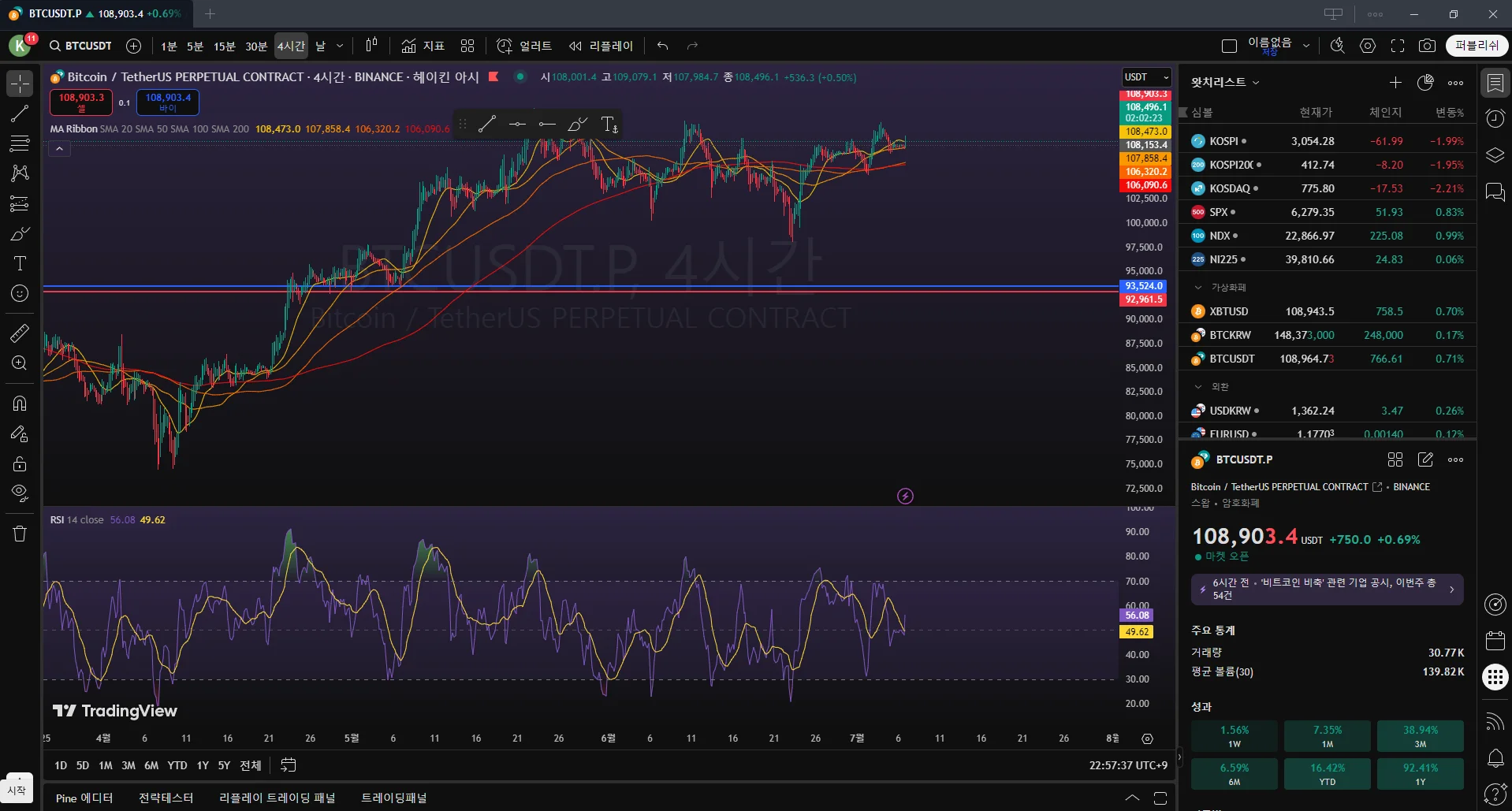Select the ruler measure tool
The width and height of the screenshot is (1512, 811).
pos(20,333)
